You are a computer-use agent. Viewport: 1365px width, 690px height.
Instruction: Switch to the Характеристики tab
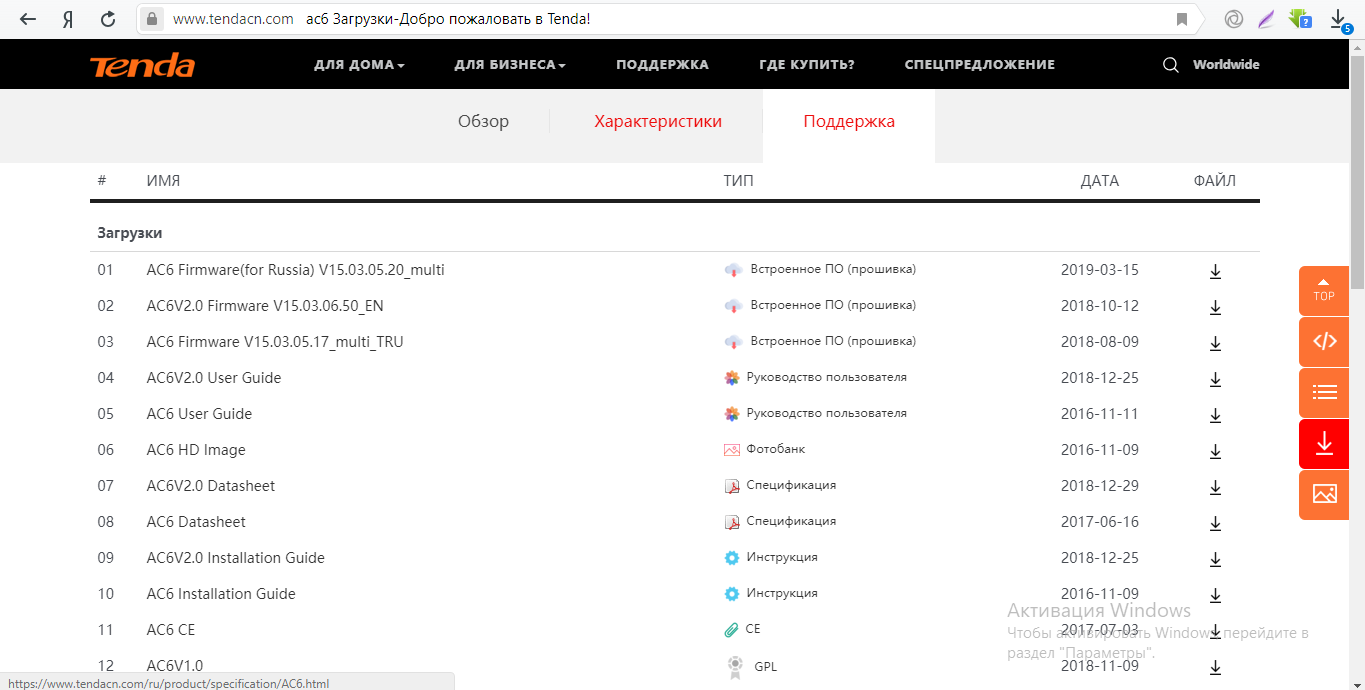658,122
